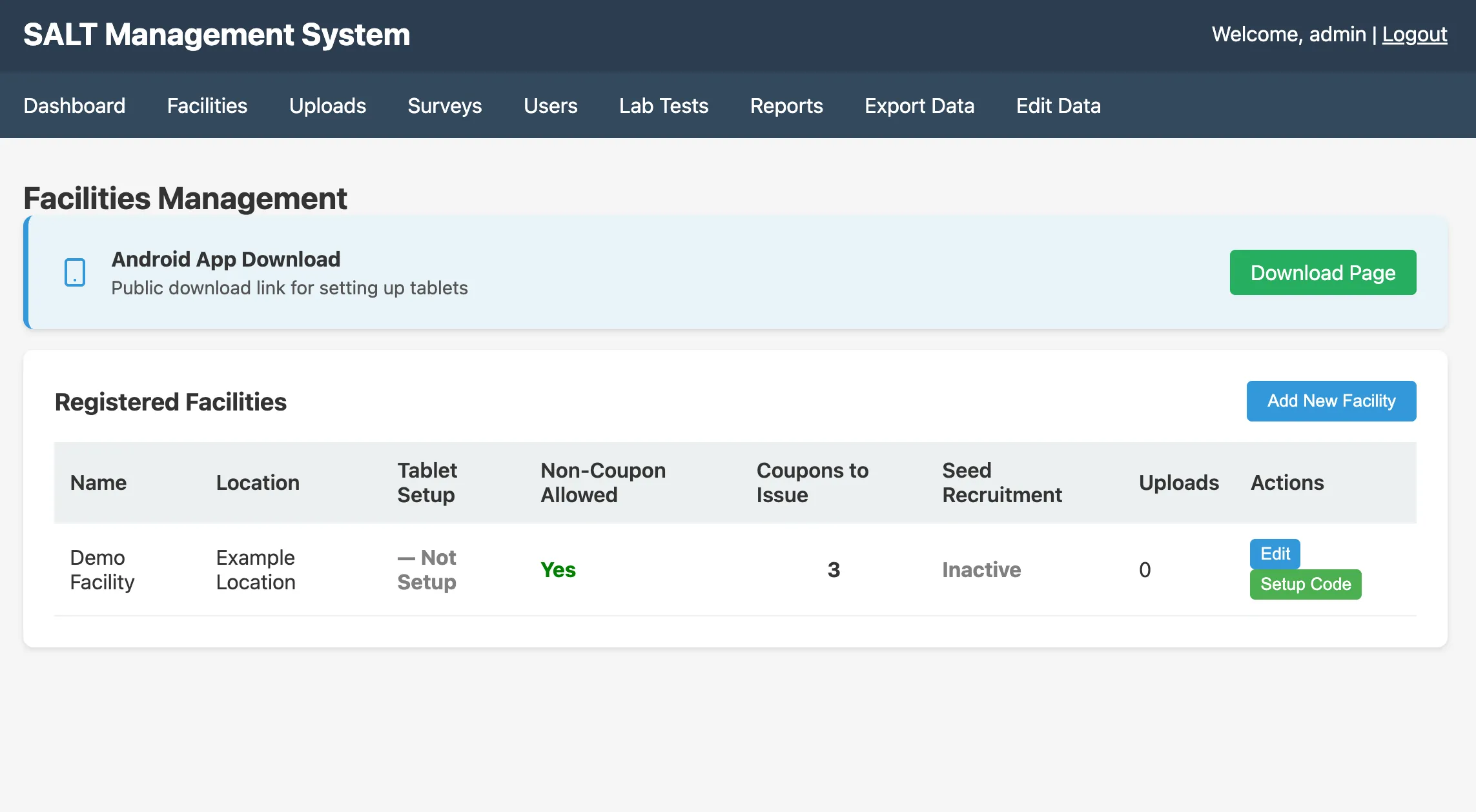
Task: Select Lab Tests in navigation
Action: (664, 105)
